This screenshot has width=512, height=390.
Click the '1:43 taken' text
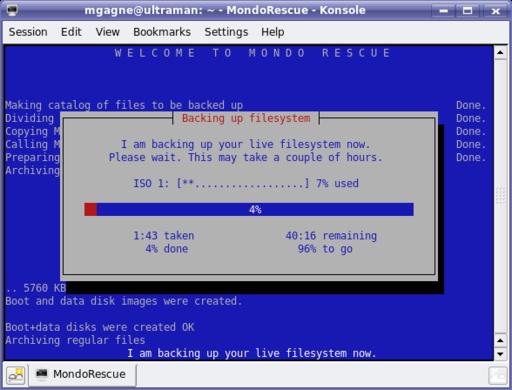click(x=164, y=236)
